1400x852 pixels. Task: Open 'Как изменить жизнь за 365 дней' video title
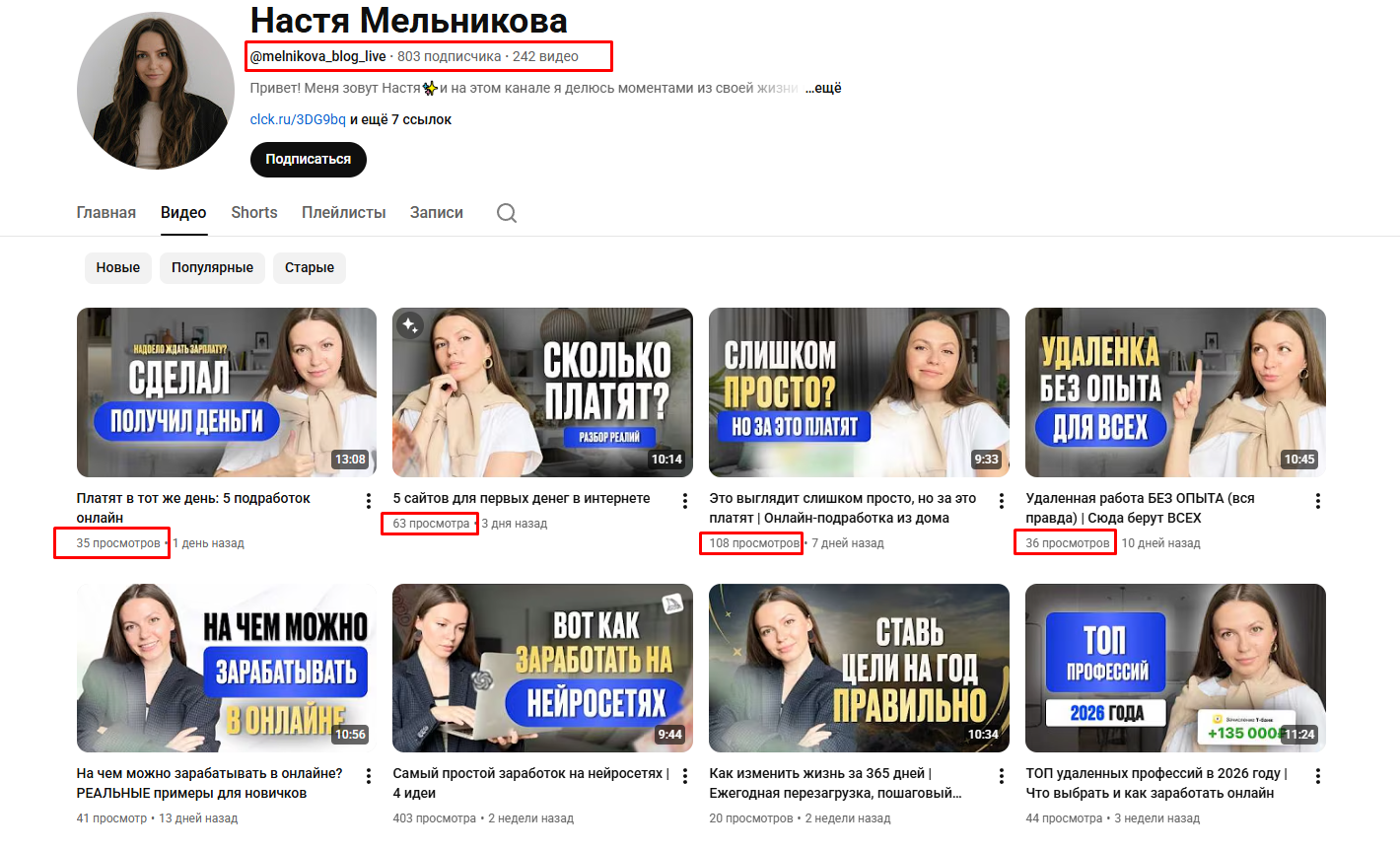coord(820,774)
